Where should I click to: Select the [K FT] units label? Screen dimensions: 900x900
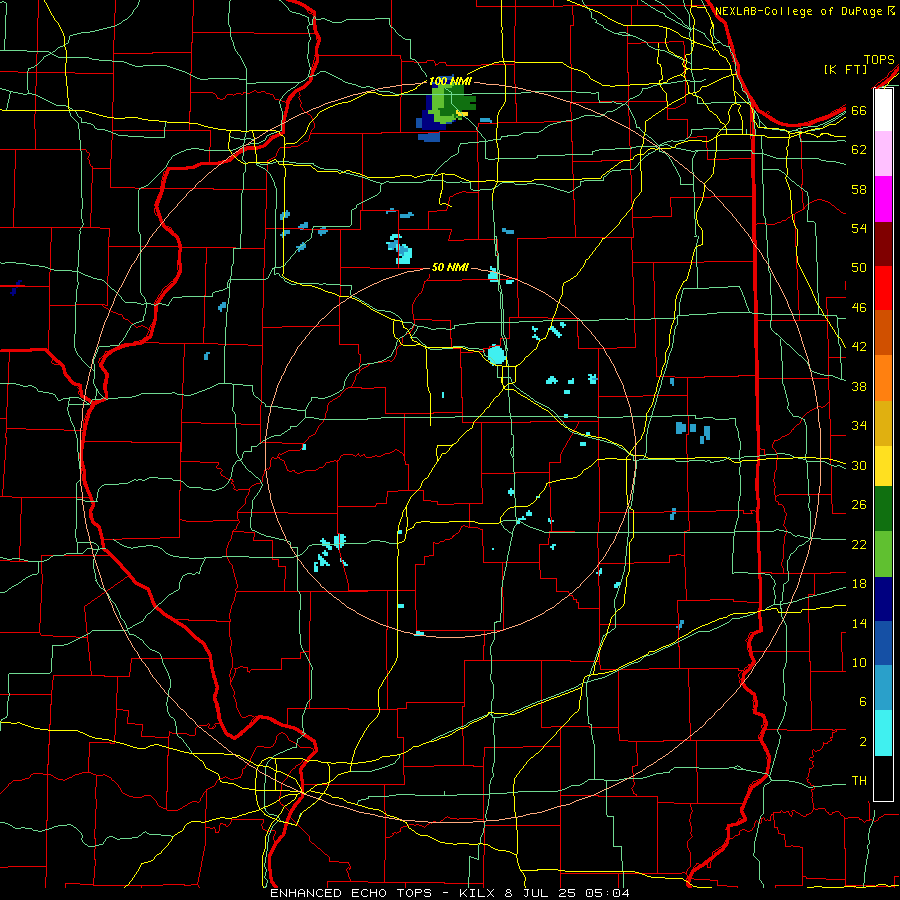coord(845,69)
